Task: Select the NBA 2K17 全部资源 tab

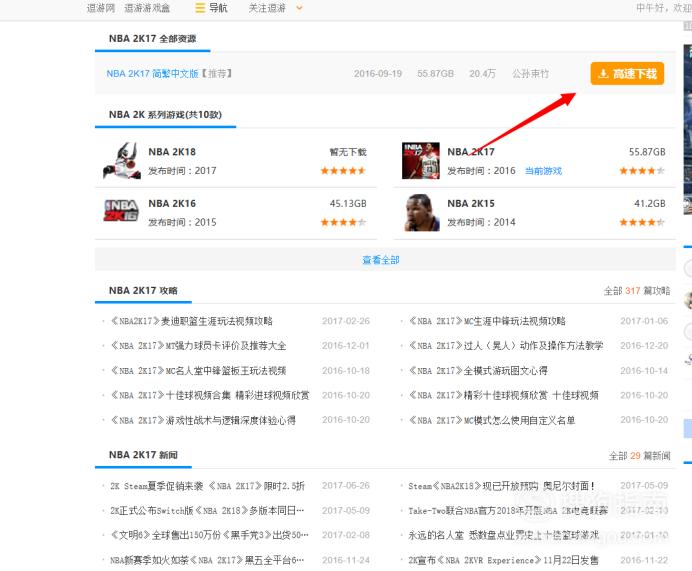Action: [153, 39]
